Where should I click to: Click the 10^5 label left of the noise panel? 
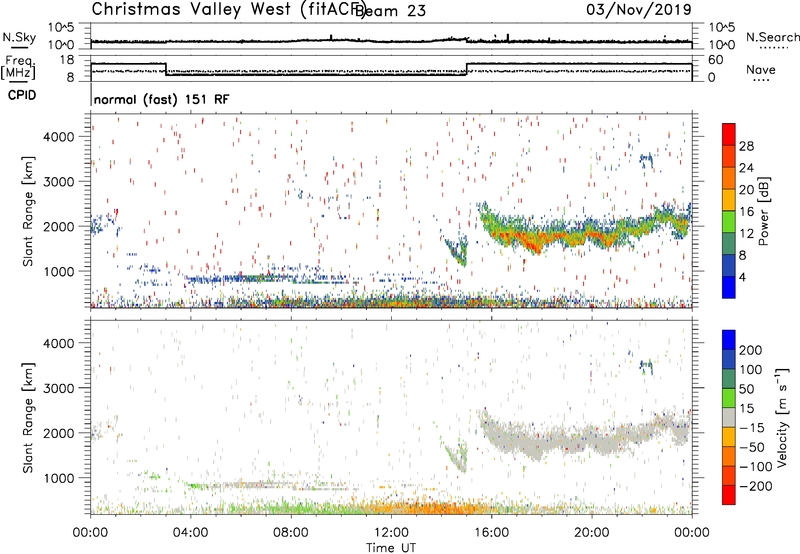pyautogui.click(x=61, y=27)
